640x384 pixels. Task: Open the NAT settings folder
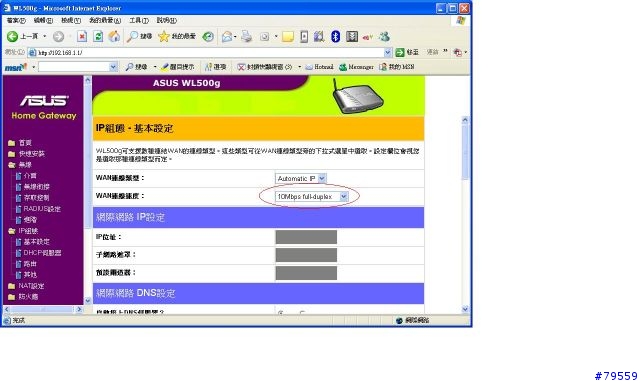pyautogui.click(x=26, y=286)
